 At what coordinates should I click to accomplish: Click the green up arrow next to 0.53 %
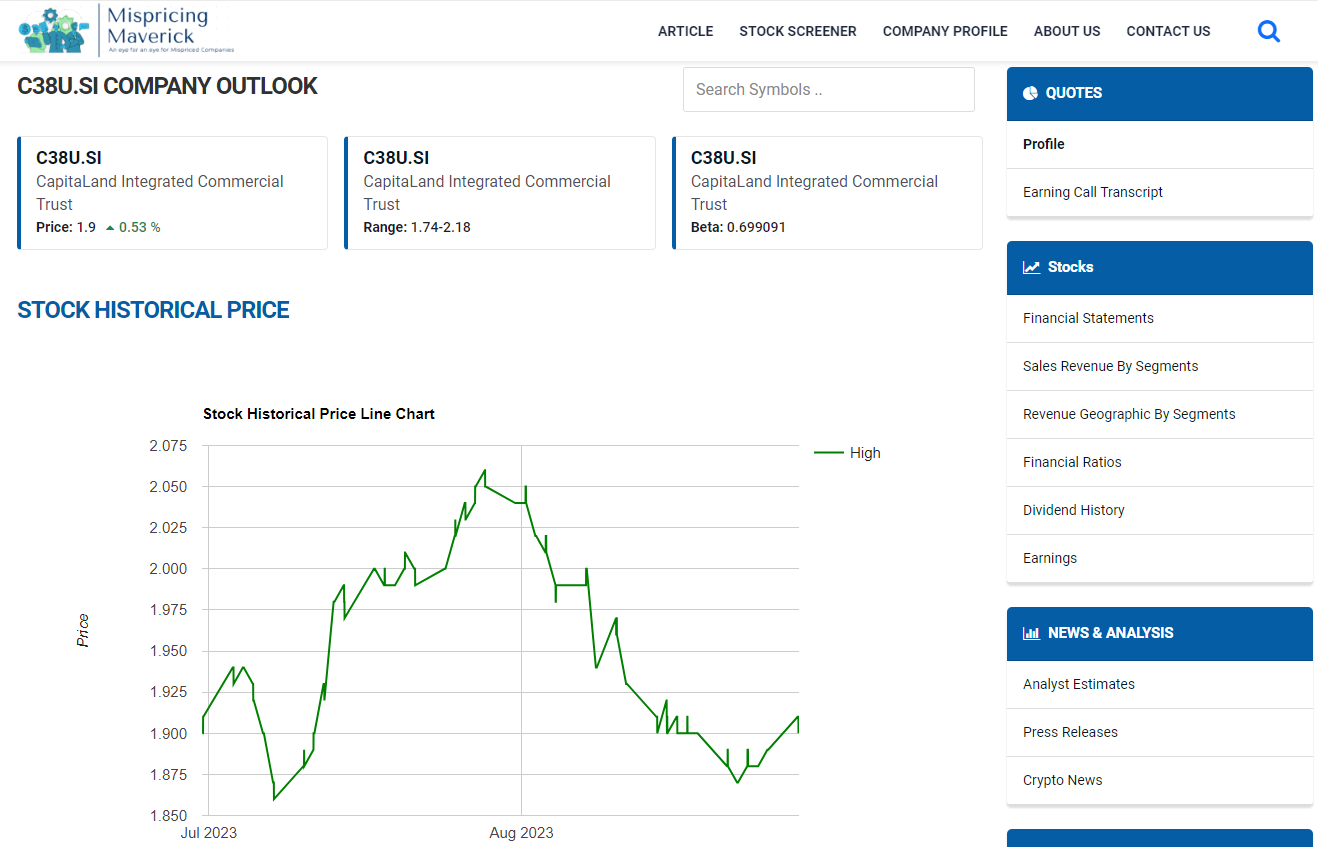(x=109, y=227)
